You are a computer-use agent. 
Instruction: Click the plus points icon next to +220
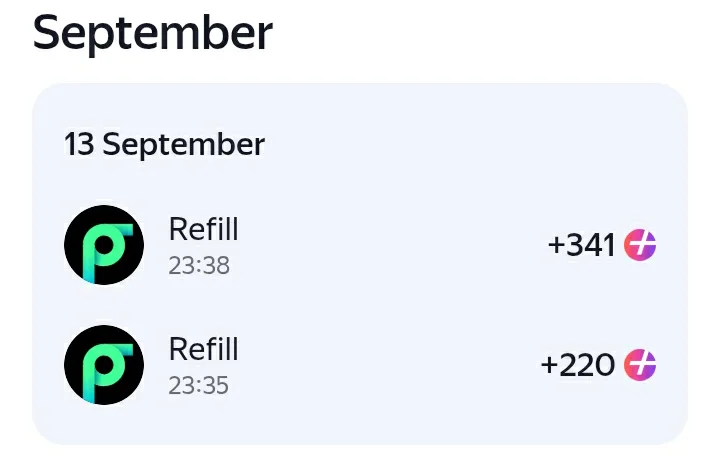click(x=640, y=365)
